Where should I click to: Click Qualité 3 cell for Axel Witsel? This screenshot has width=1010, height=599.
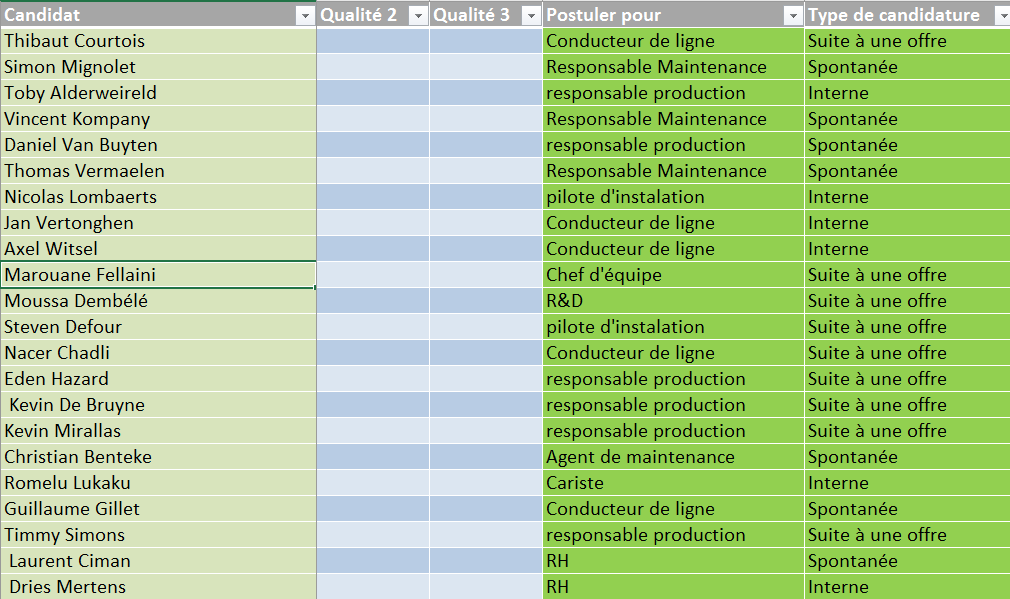pyautogui.click(x=486, y=249)
